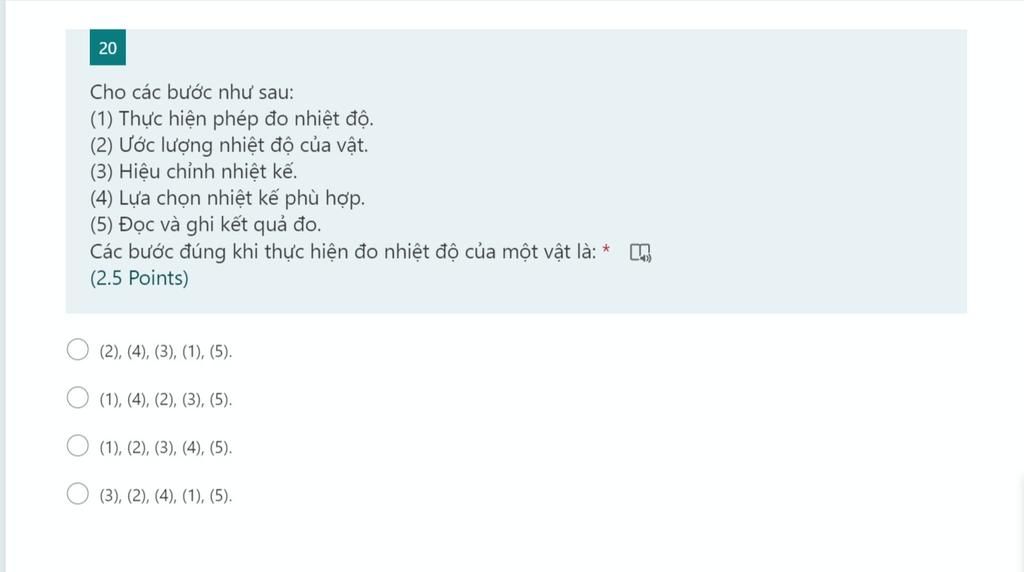Click answer label text (1), (4), (2), (3), (5)
Image resolution: width=1024 pixels, height=572 pixels.
pos(166,400)
